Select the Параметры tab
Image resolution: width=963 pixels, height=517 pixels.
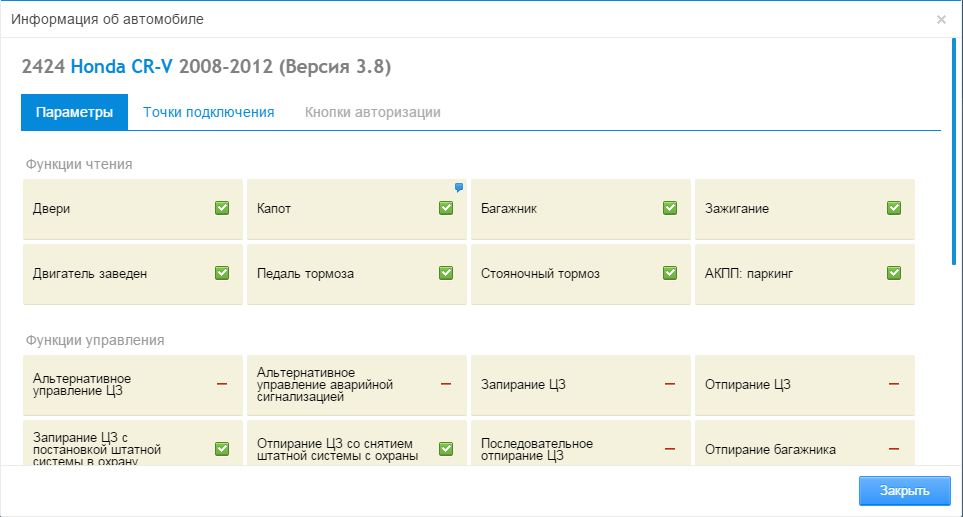(74, 112)
